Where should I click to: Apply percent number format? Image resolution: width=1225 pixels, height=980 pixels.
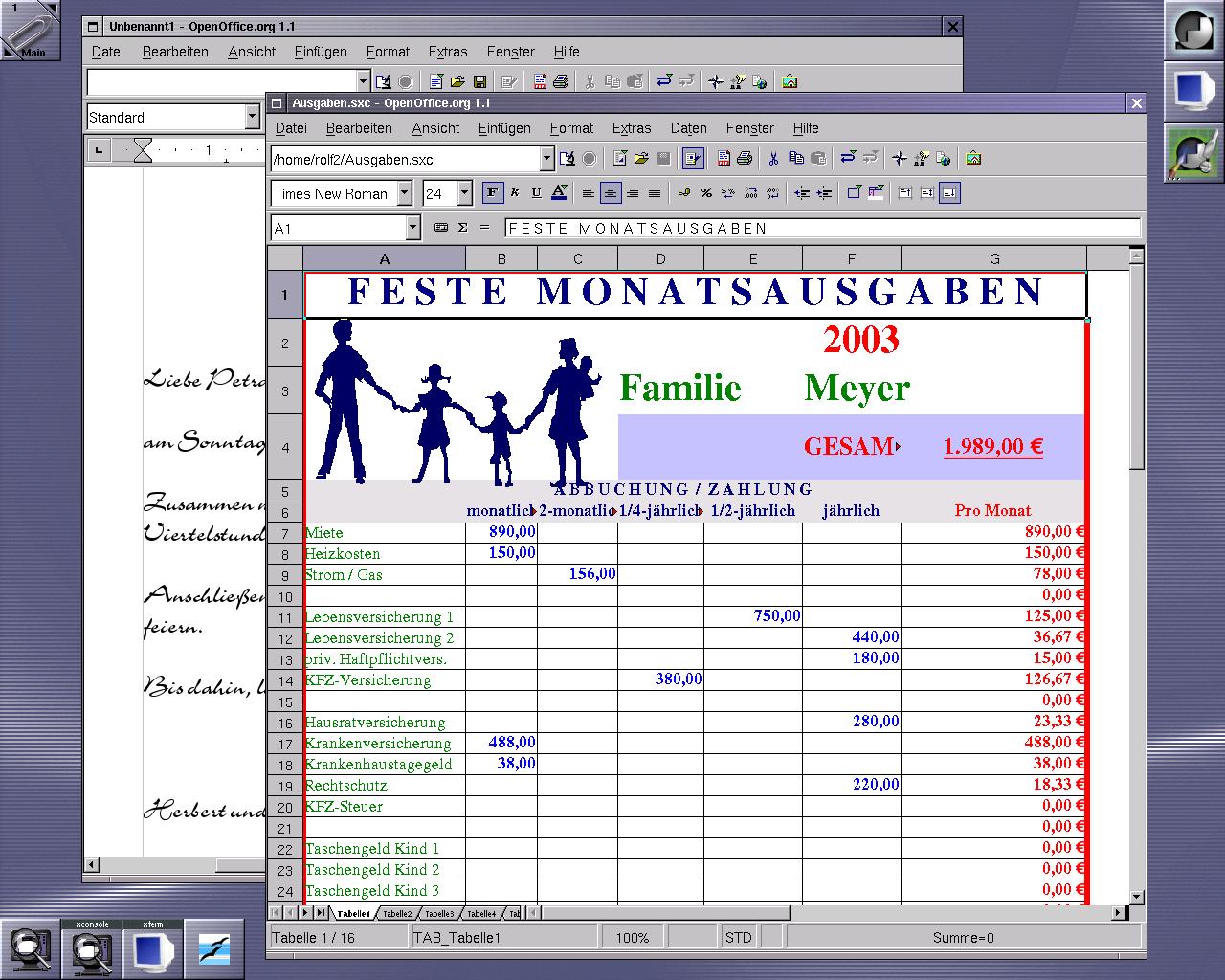pos(706,193)
